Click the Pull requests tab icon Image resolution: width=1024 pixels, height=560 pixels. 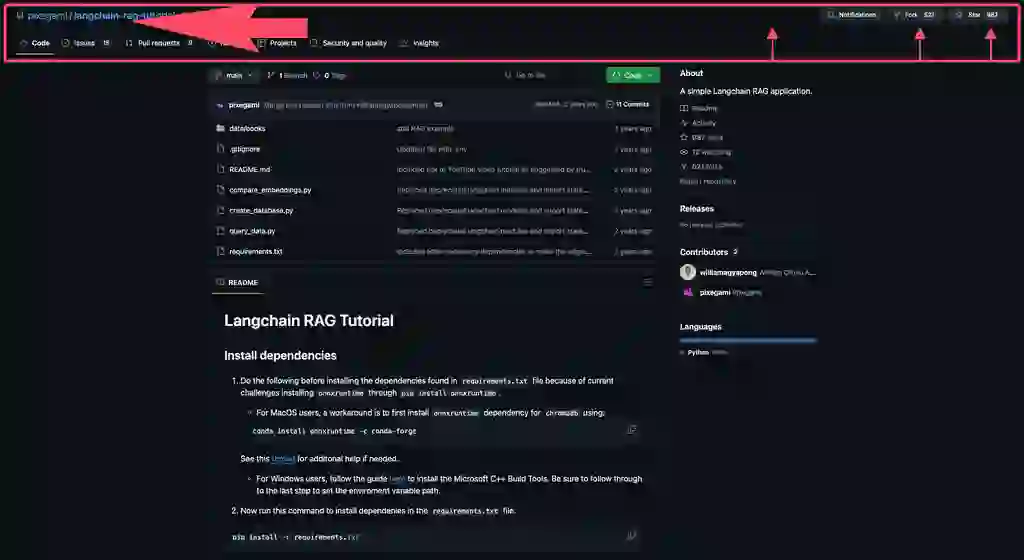(x=129, y=43)
